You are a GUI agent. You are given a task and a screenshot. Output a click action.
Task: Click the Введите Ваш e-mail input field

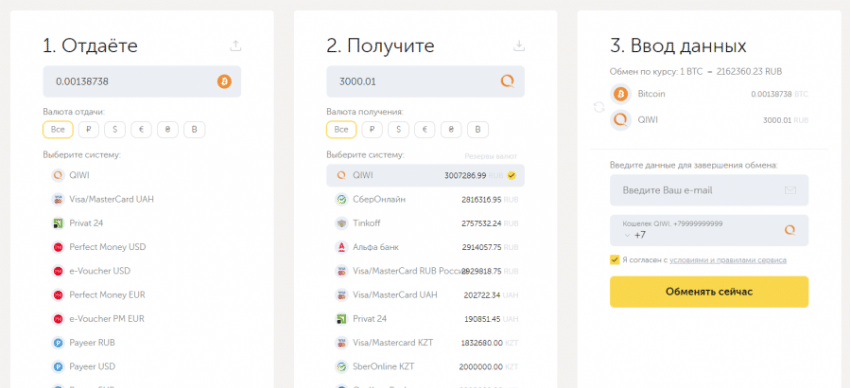(x=709, y=190)
